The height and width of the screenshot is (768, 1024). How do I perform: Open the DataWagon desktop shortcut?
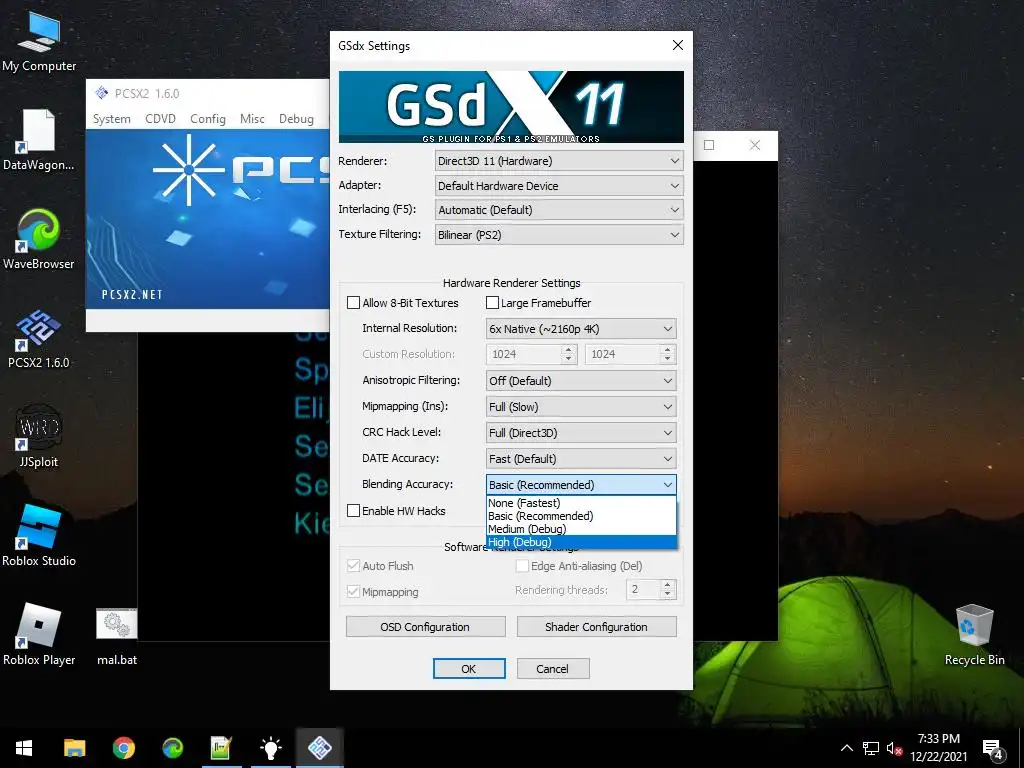(39, 140)
